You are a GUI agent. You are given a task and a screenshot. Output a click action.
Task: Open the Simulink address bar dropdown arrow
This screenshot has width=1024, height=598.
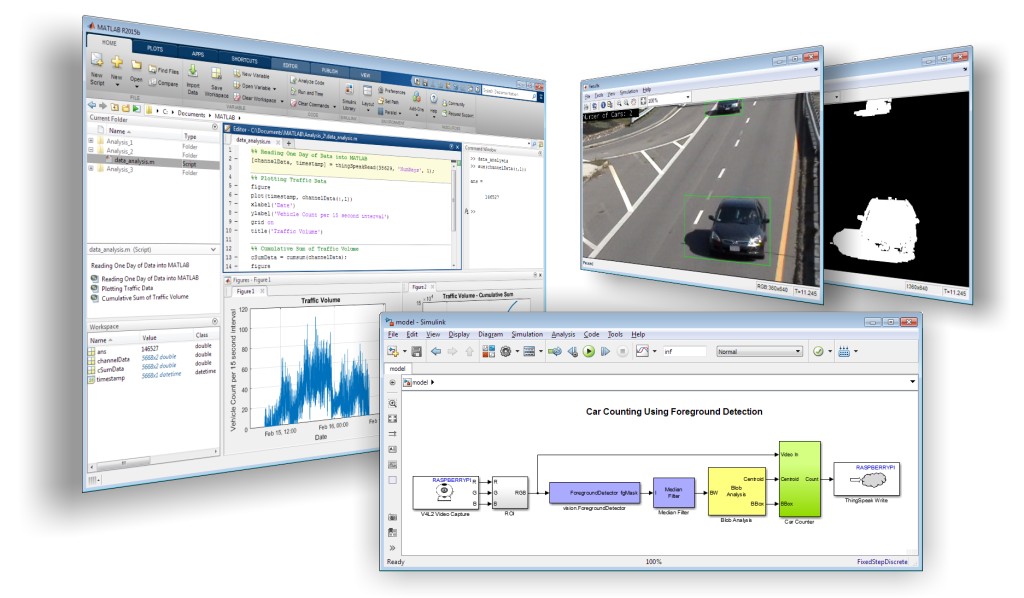tap(912, 382)
